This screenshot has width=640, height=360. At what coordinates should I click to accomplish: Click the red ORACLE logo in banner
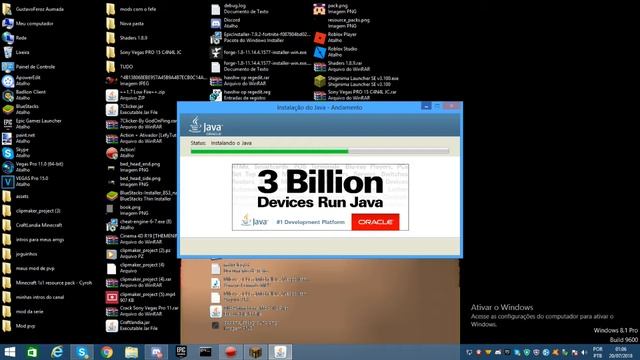tap(376, 222)
